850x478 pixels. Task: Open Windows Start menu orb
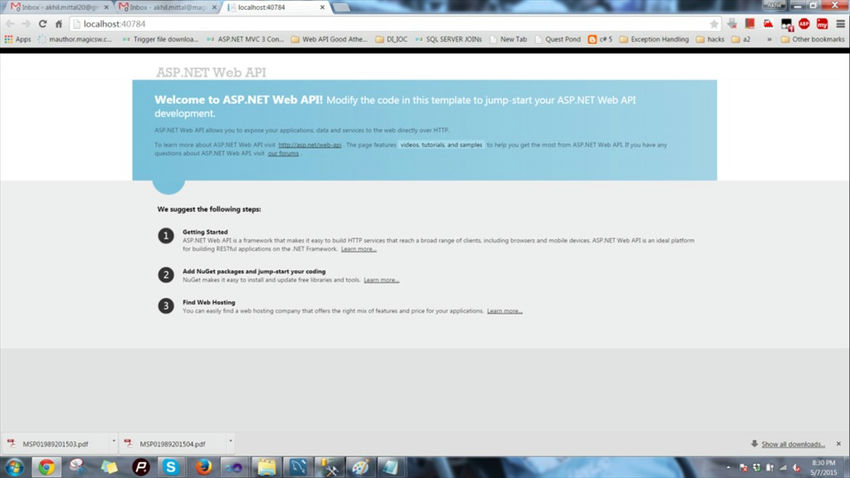[15, 467]
